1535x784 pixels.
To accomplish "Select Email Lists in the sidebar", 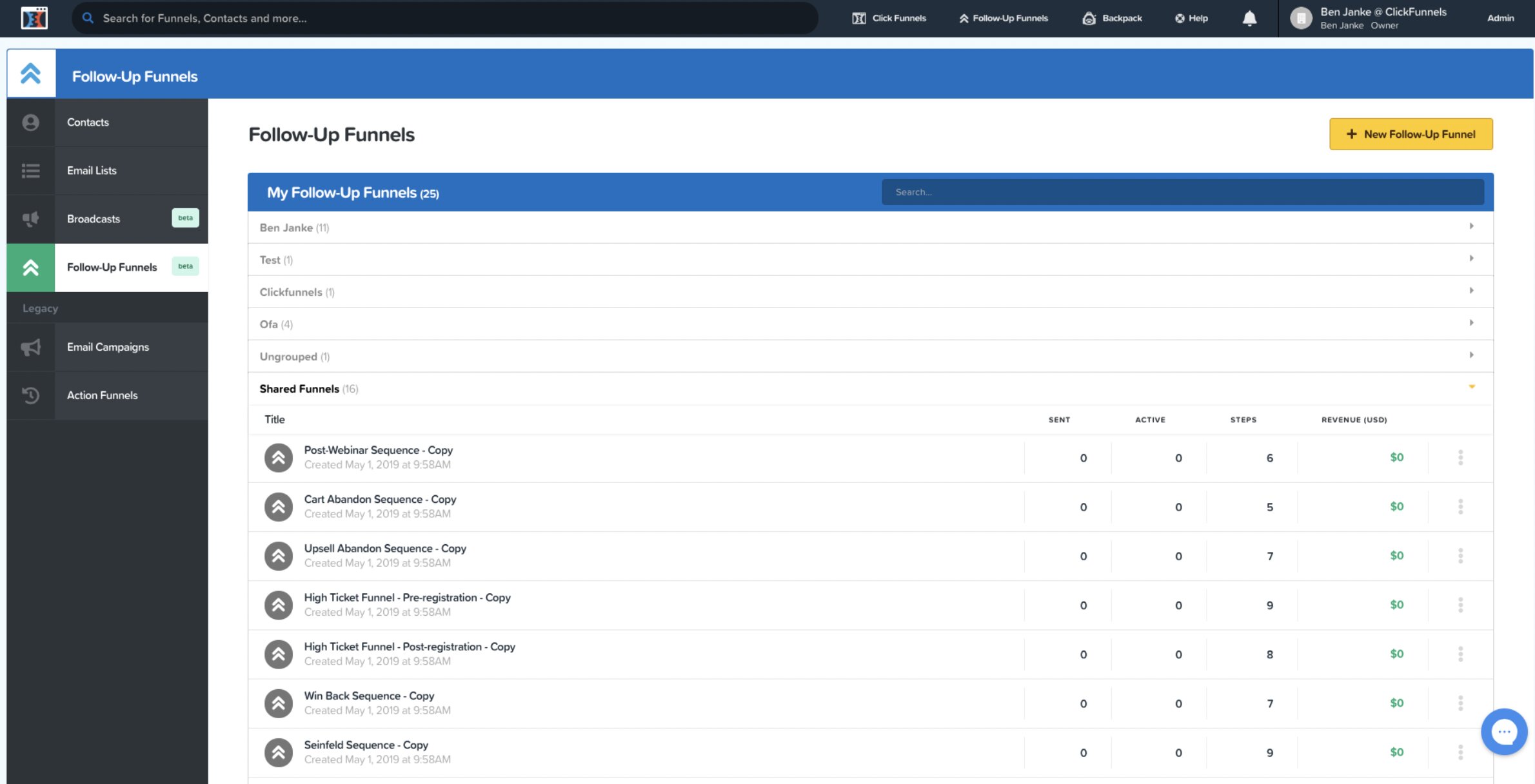I will [x=91, y=170].
